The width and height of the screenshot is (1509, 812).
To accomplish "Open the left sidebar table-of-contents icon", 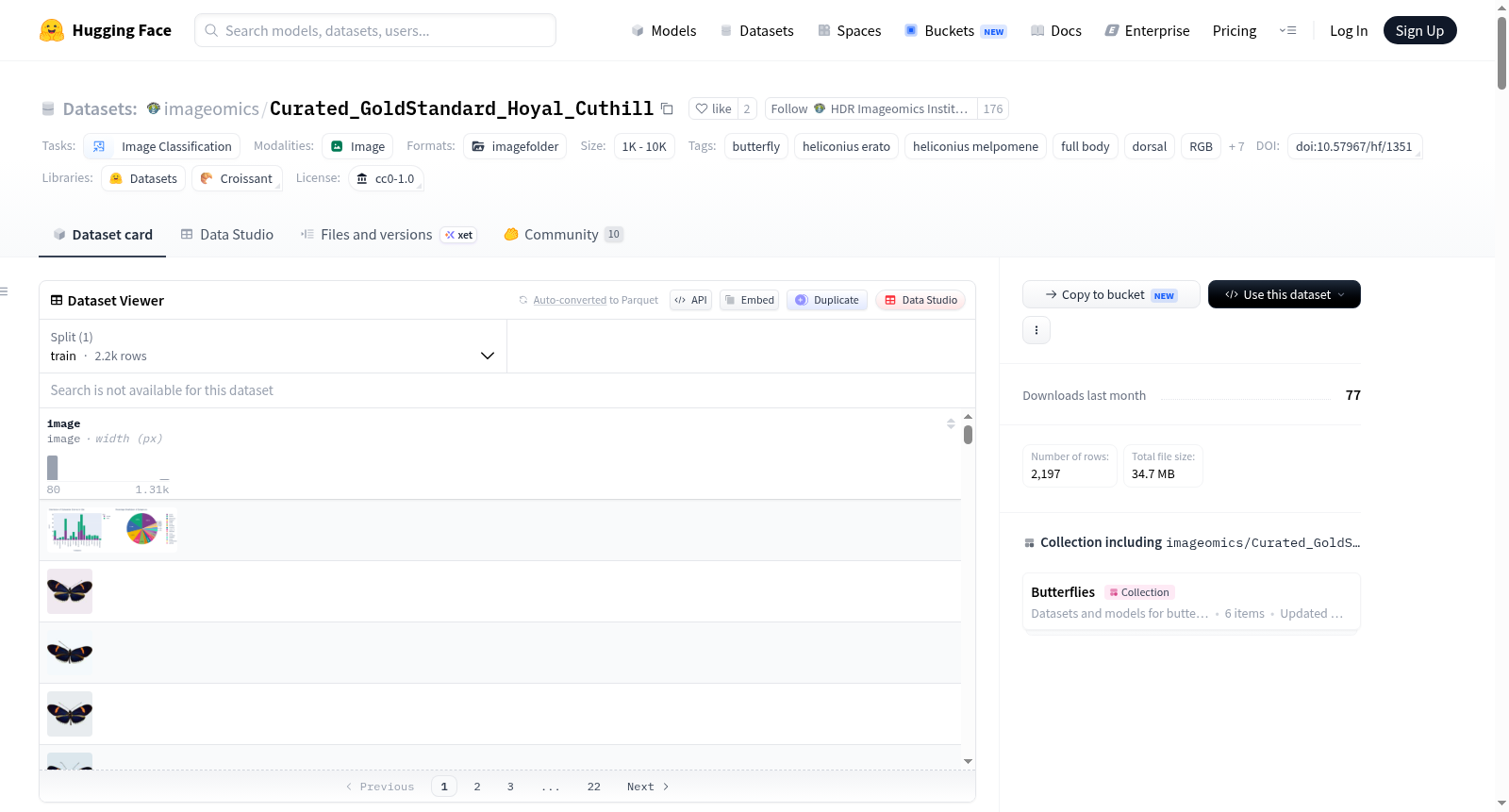I will pos(5,291).
